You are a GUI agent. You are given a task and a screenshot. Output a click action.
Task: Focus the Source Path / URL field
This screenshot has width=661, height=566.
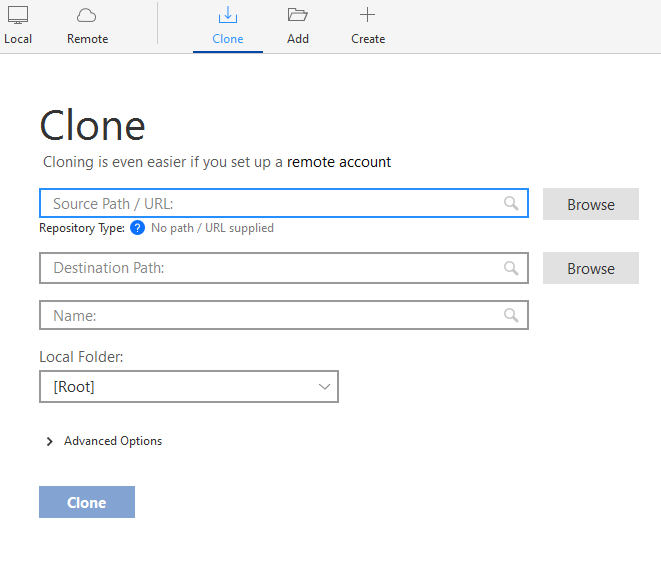(270, 203)
